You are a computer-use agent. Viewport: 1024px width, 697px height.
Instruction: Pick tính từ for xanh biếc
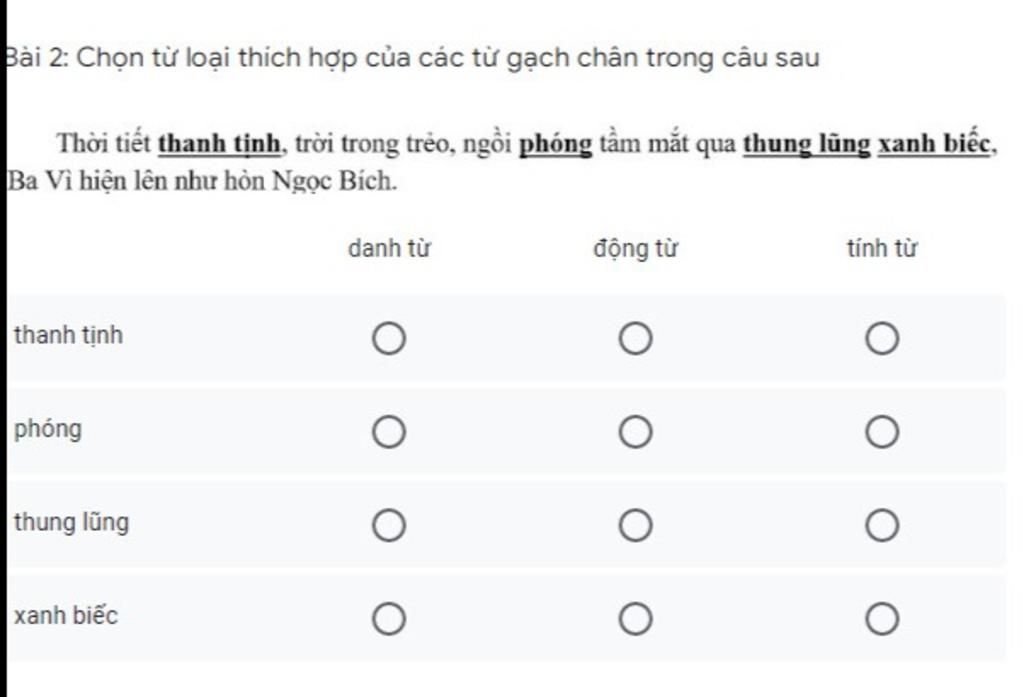point(882,619)
